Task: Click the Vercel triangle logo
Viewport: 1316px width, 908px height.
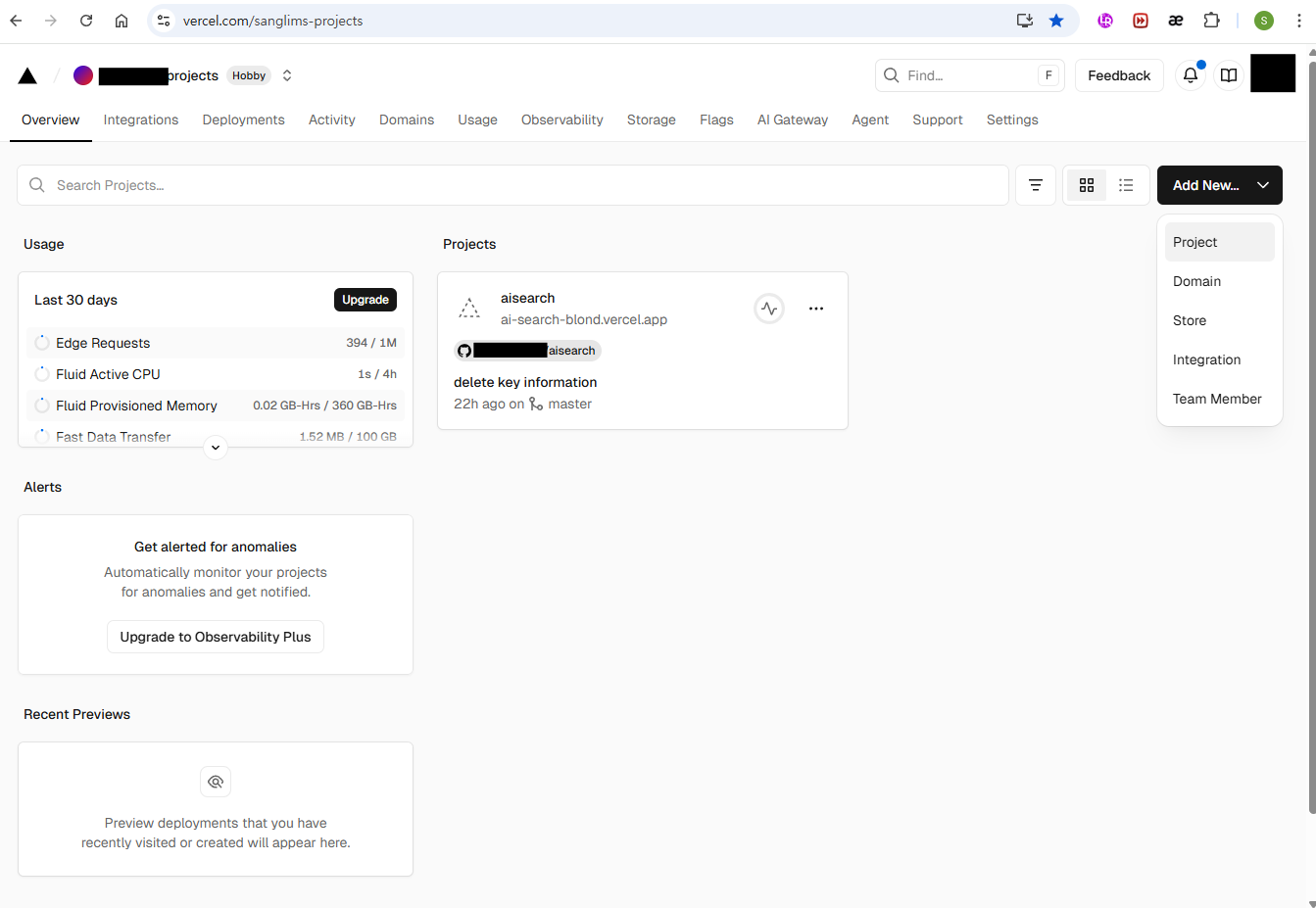Action: pyautogui.click(x=27, y=75)
